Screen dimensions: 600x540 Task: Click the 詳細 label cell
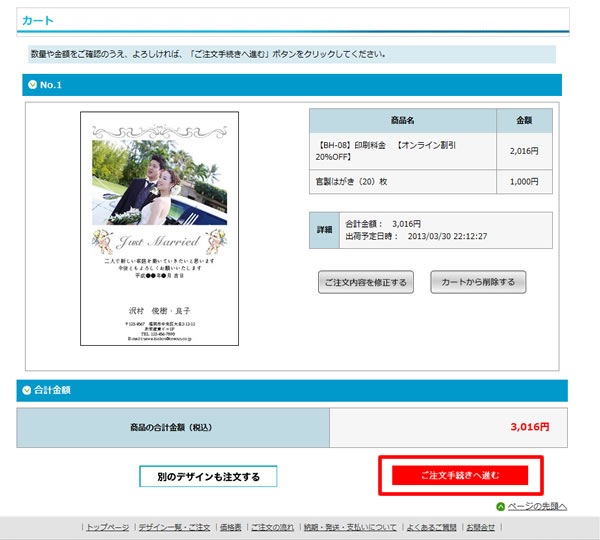point(324,230)
